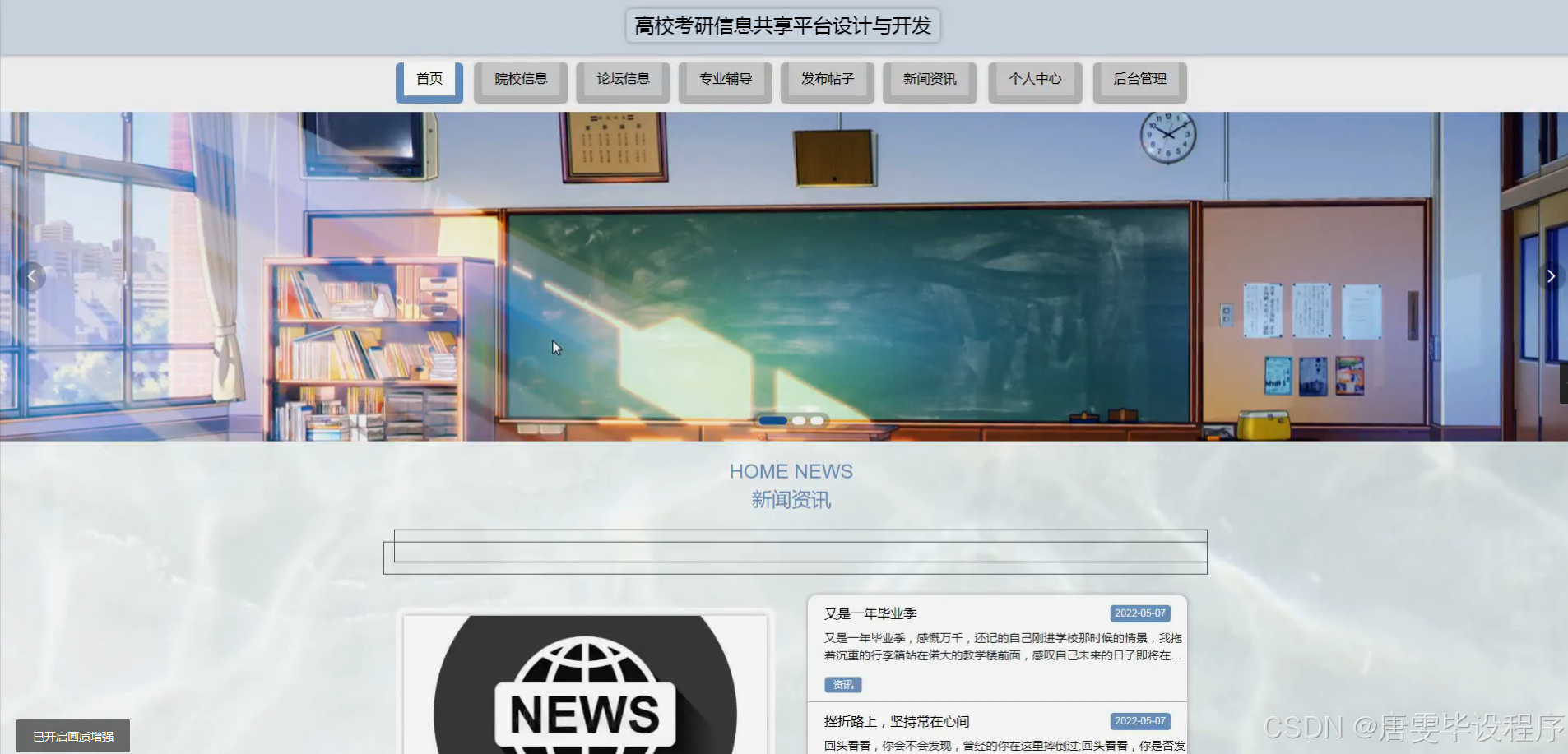Go to the 院校信息 menu item
Screen dimensions: 1568x754
click(521, 82)
